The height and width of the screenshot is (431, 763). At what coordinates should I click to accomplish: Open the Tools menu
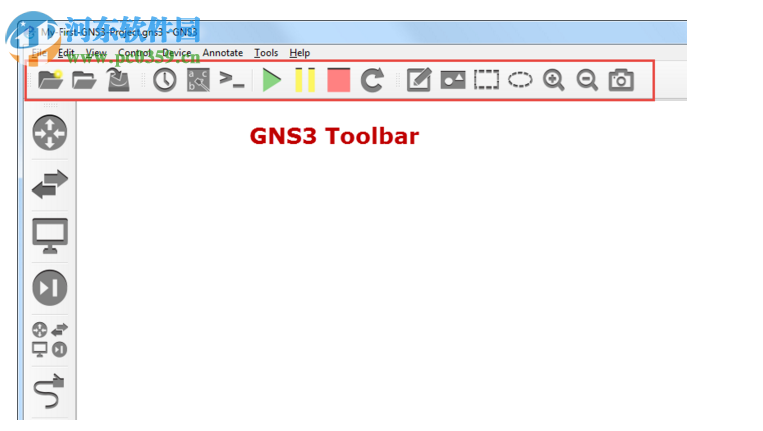pos(266,53)
